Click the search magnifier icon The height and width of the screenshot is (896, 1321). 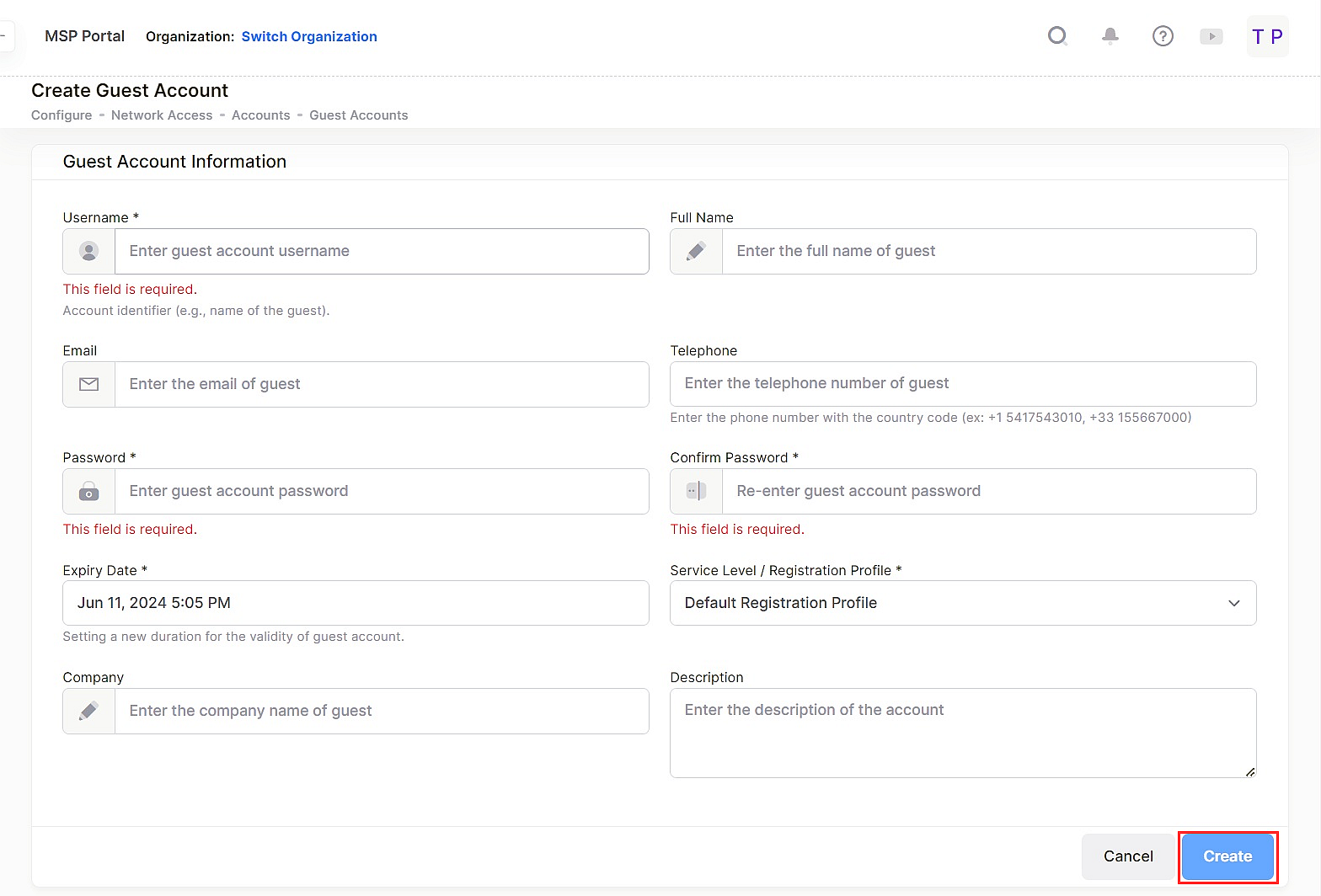coord(1057,36)
